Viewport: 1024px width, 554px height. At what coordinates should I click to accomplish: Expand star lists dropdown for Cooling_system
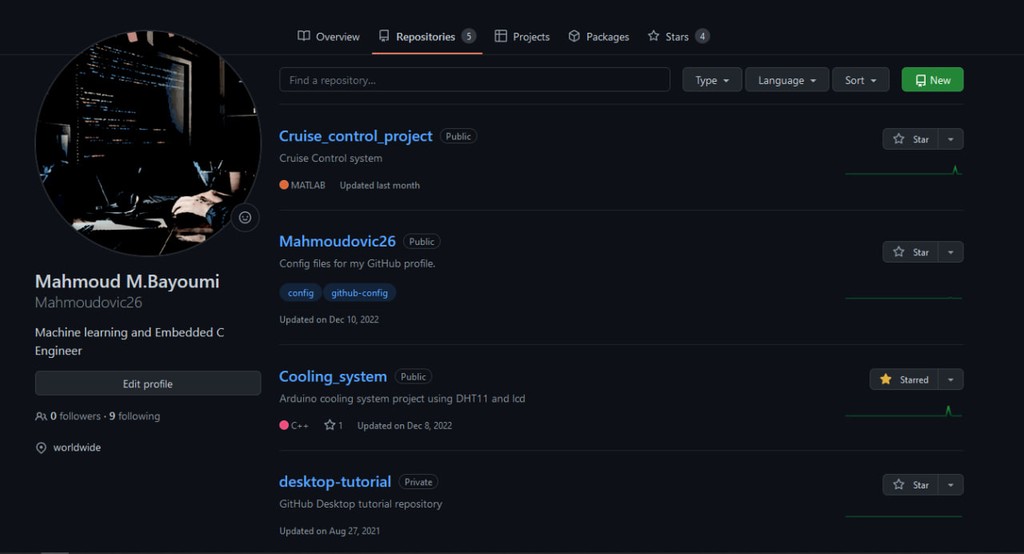[951, 379]
